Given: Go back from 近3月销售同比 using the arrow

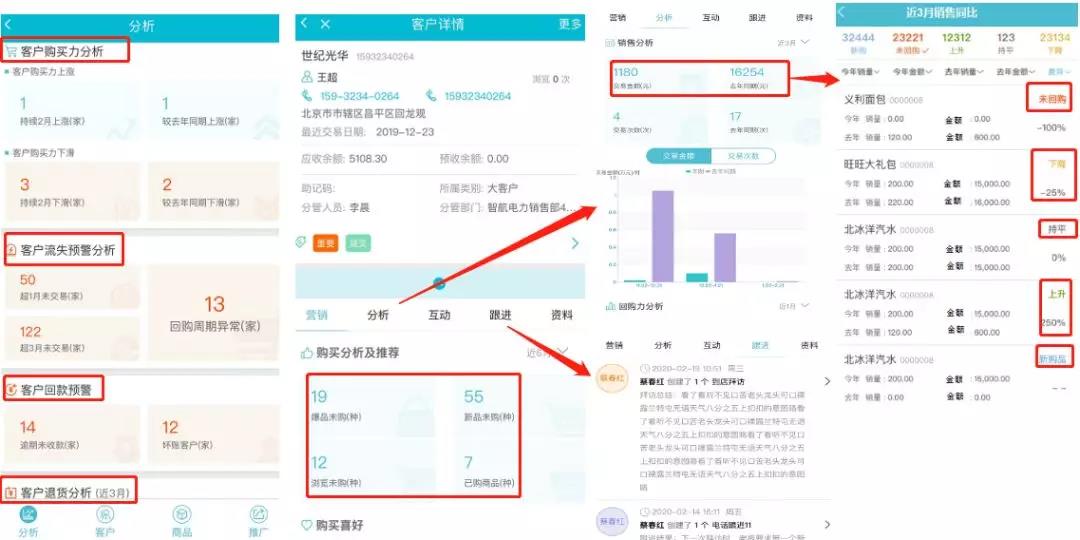Looking at the screenshot, I should point(842,13).
